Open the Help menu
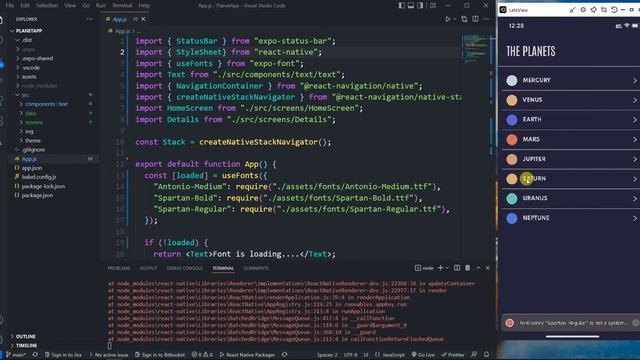 coord(144,6)
